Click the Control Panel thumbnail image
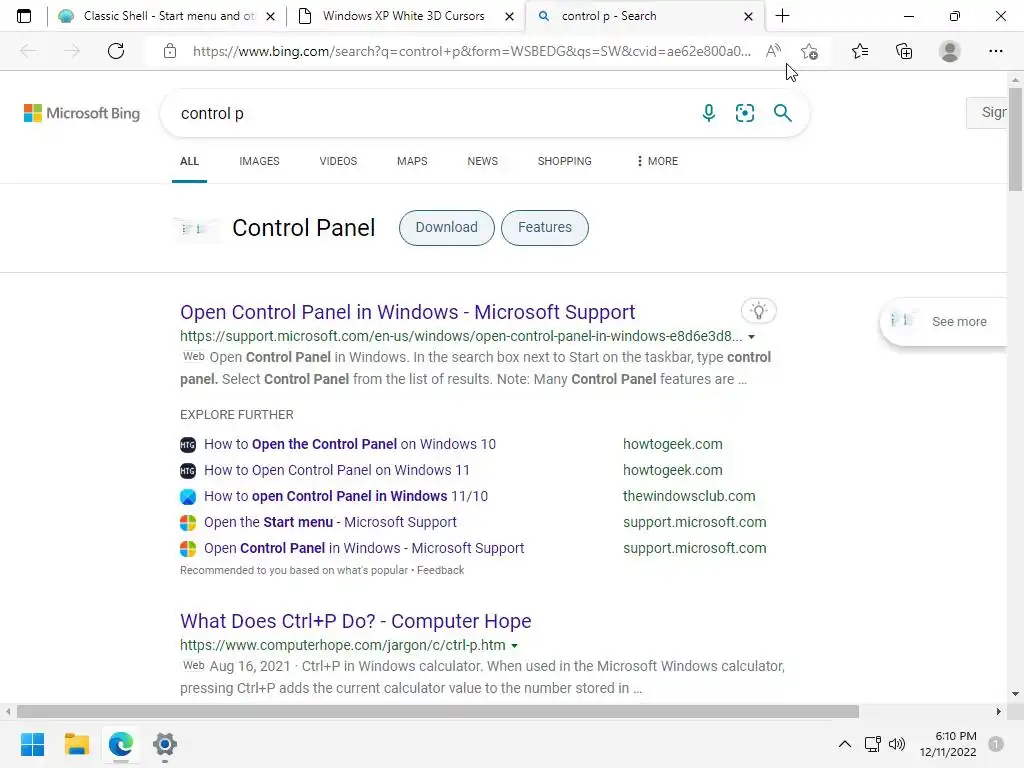The width and height of the screenshot is (1024, 768). [x=196, y=229]
